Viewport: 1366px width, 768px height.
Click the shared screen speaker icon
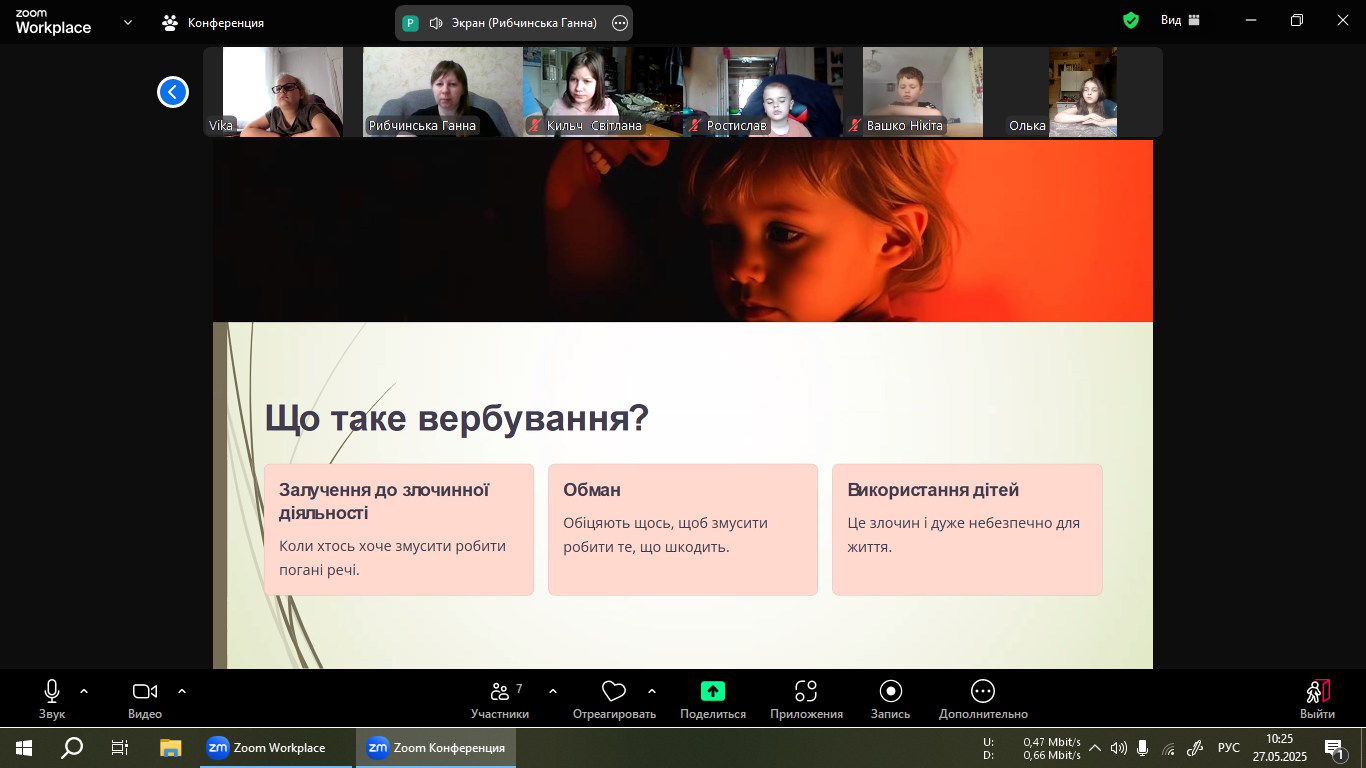click(x=436, y=22)
